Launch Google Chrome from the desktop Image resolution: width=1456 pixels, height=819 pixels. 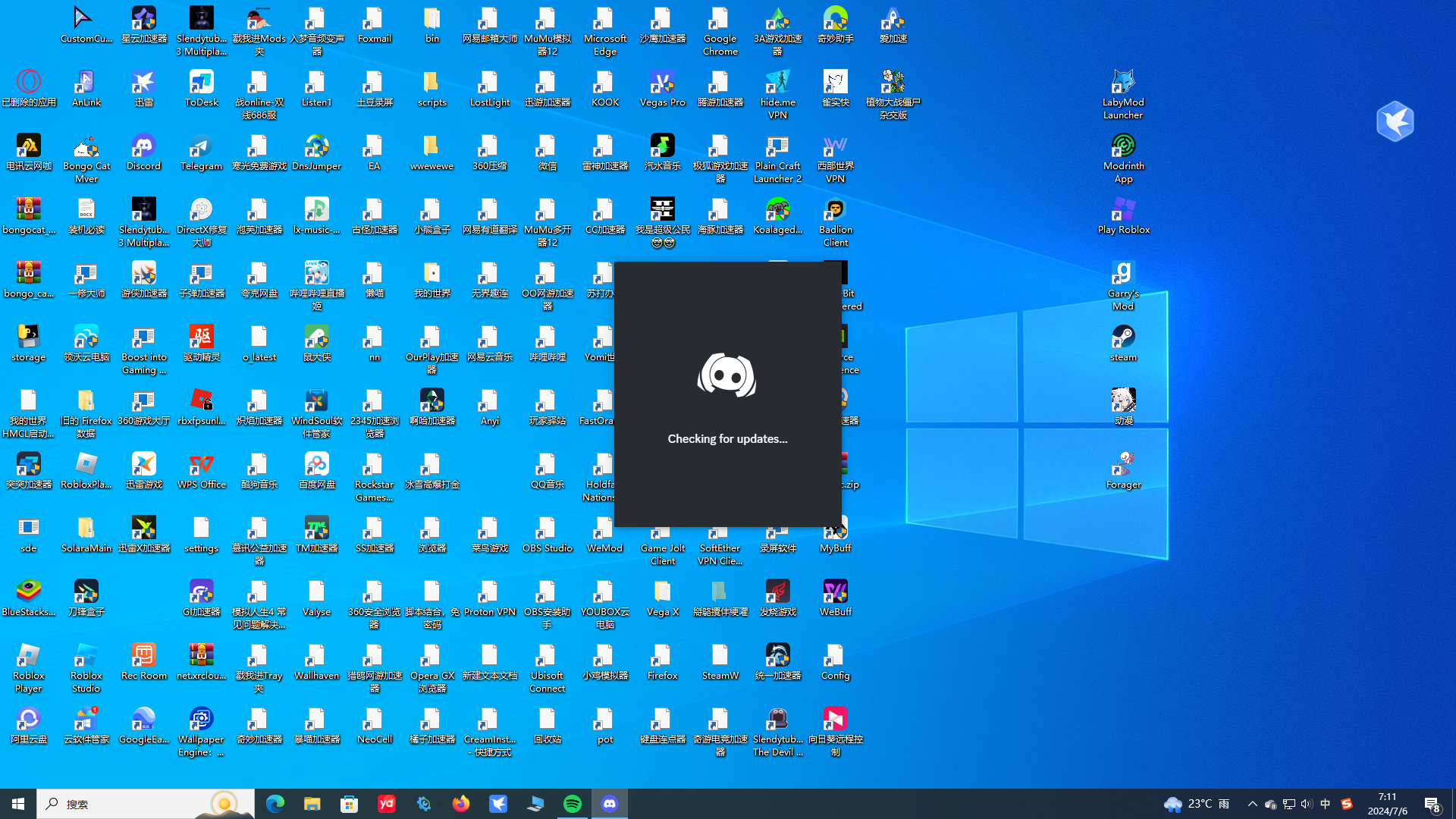pos(720,30)
